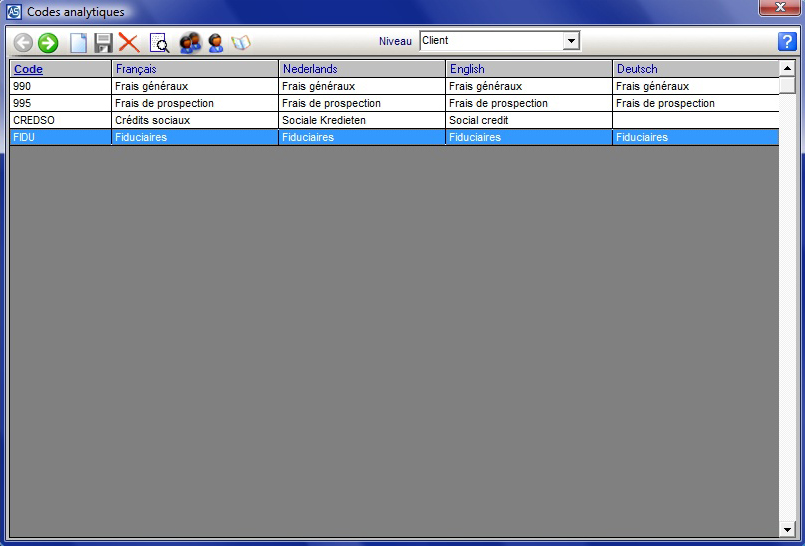Click empty Deutsch cell of CREDSO row
805x546 pixels.
click(x=696, y=120)
